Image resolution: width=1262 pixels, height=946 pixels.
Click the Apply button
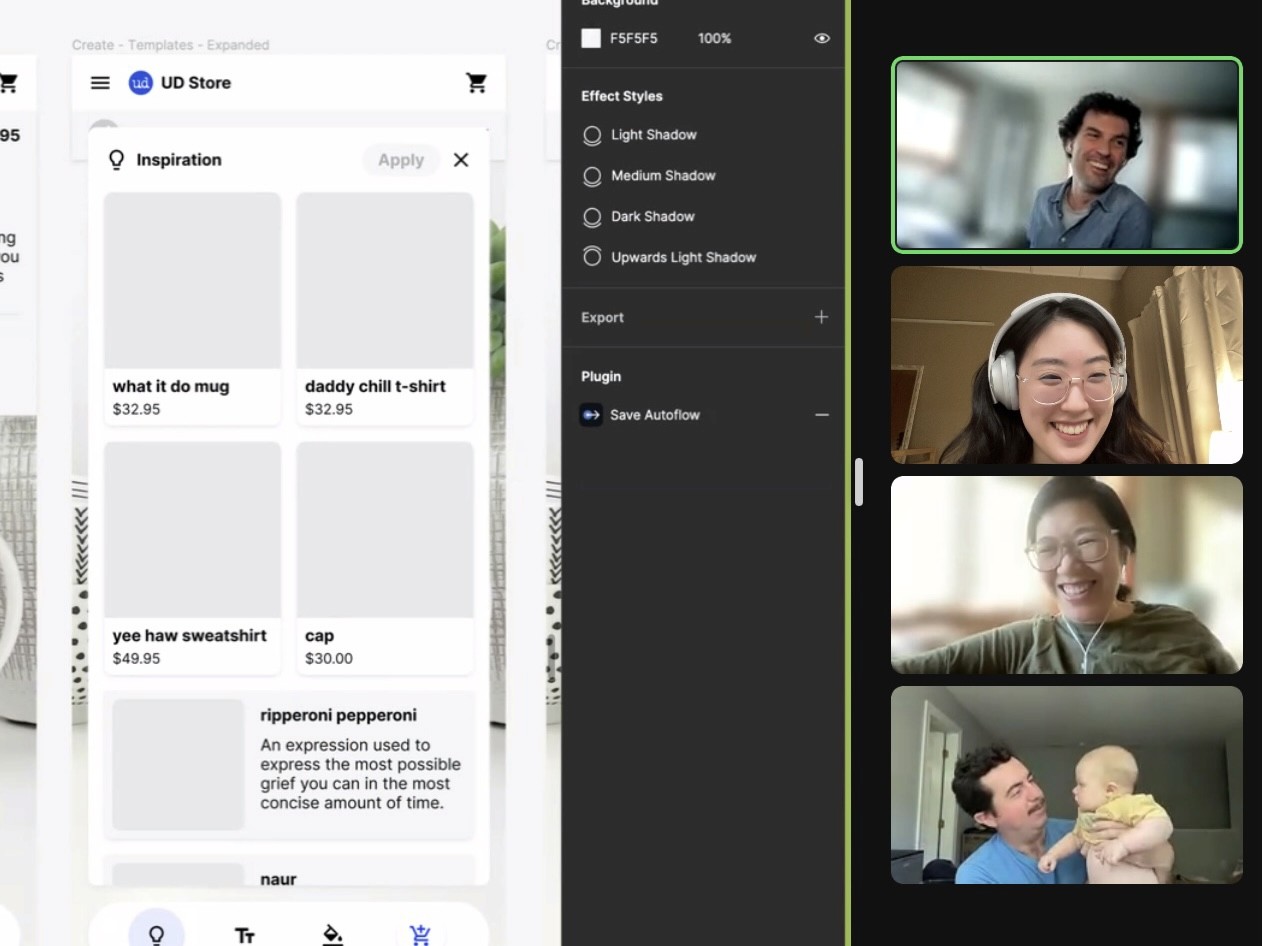click(x=401, y=160)
